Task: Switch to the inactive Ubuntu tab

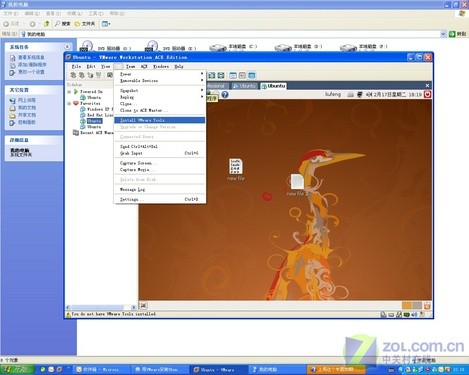Action: click(x=245, y=86)
